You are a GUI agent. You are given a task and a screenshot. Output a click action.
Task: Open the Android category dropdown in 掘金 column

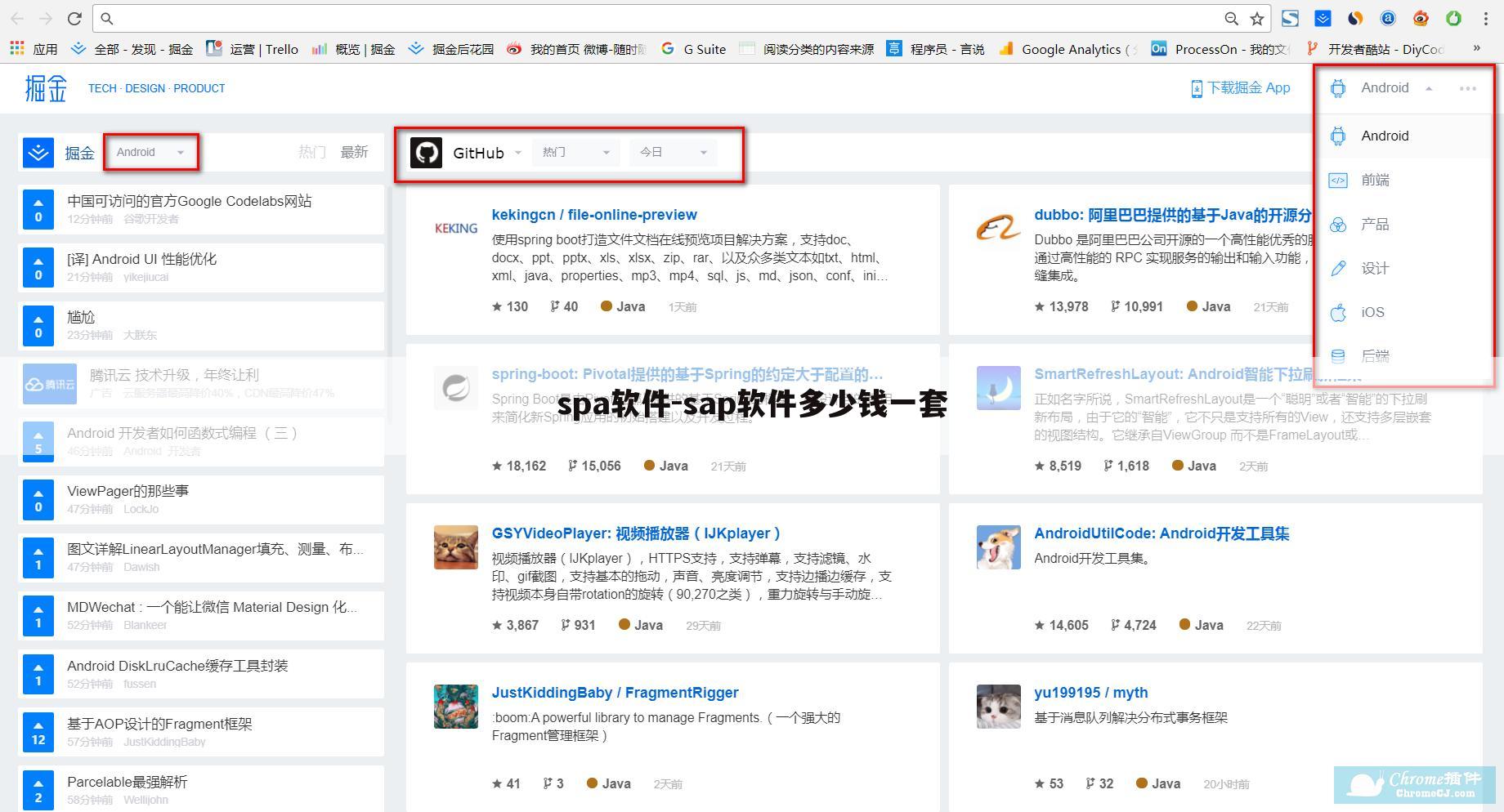pos(150,152)
